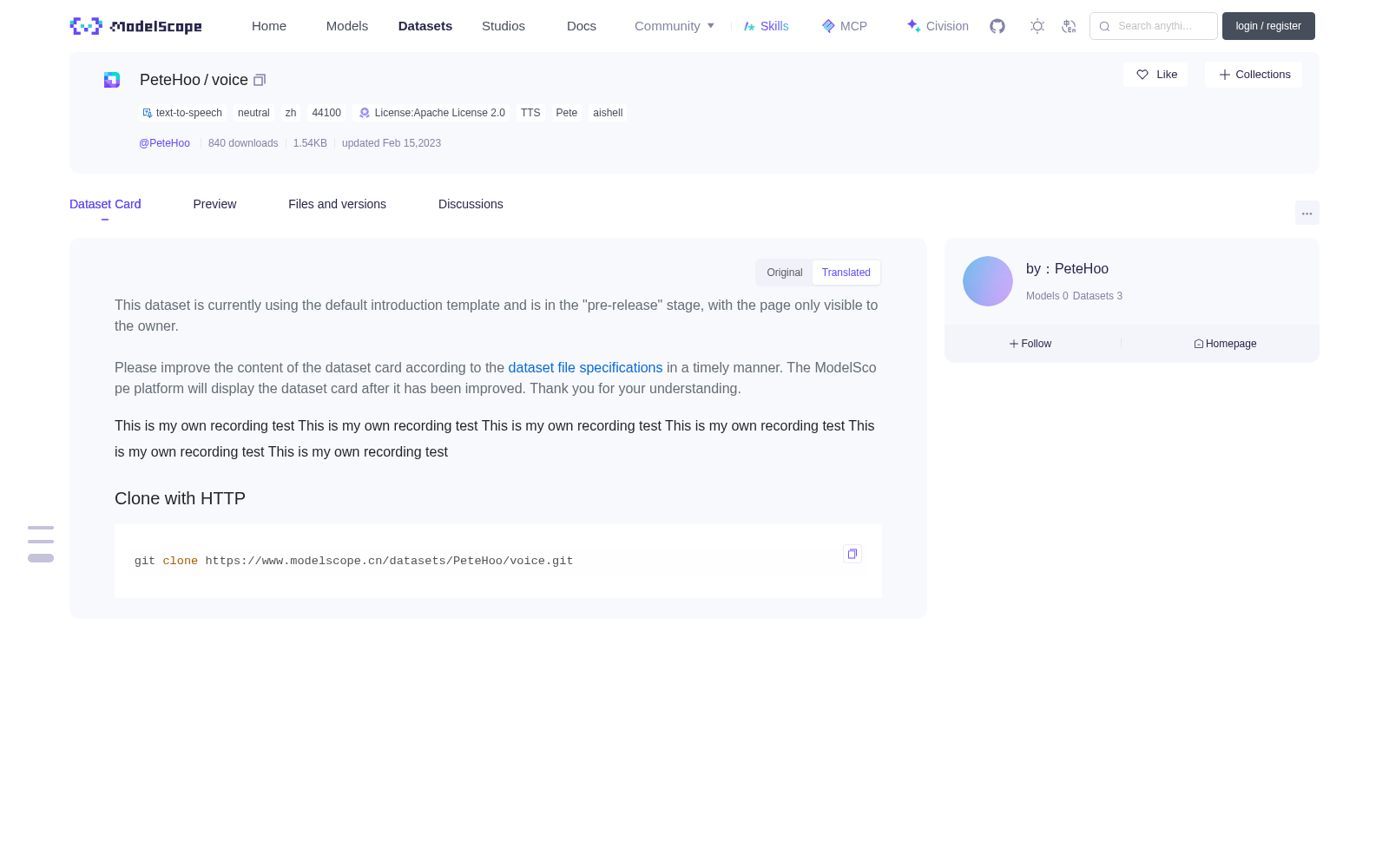This screenshot has height=868, width=1389.
Task: Click the PeteHoo owner name in title
Action: tap(170, 80)
